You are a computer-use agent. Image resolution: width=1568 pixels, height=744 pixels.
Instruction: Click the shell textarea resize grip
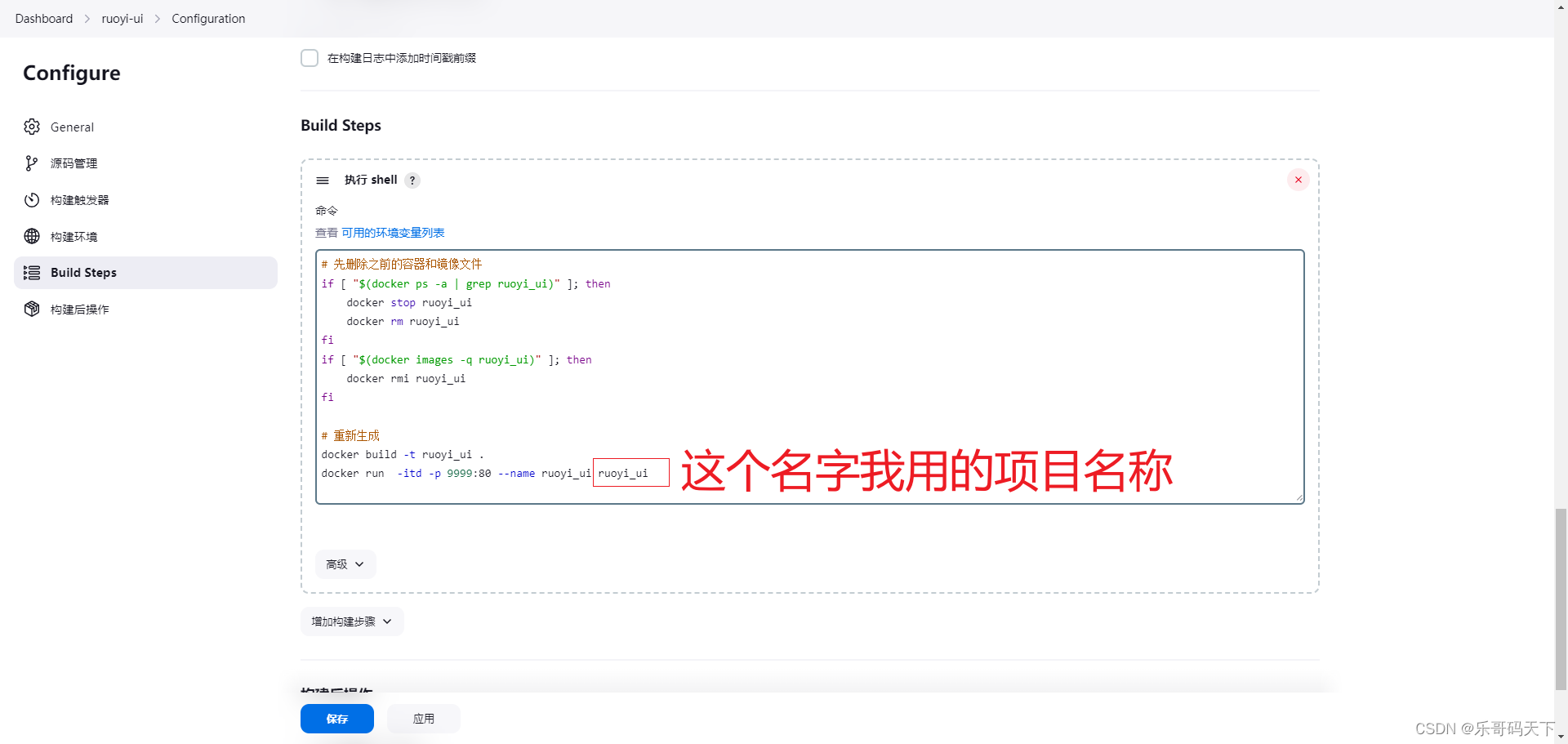click(x=1298, y=497)
